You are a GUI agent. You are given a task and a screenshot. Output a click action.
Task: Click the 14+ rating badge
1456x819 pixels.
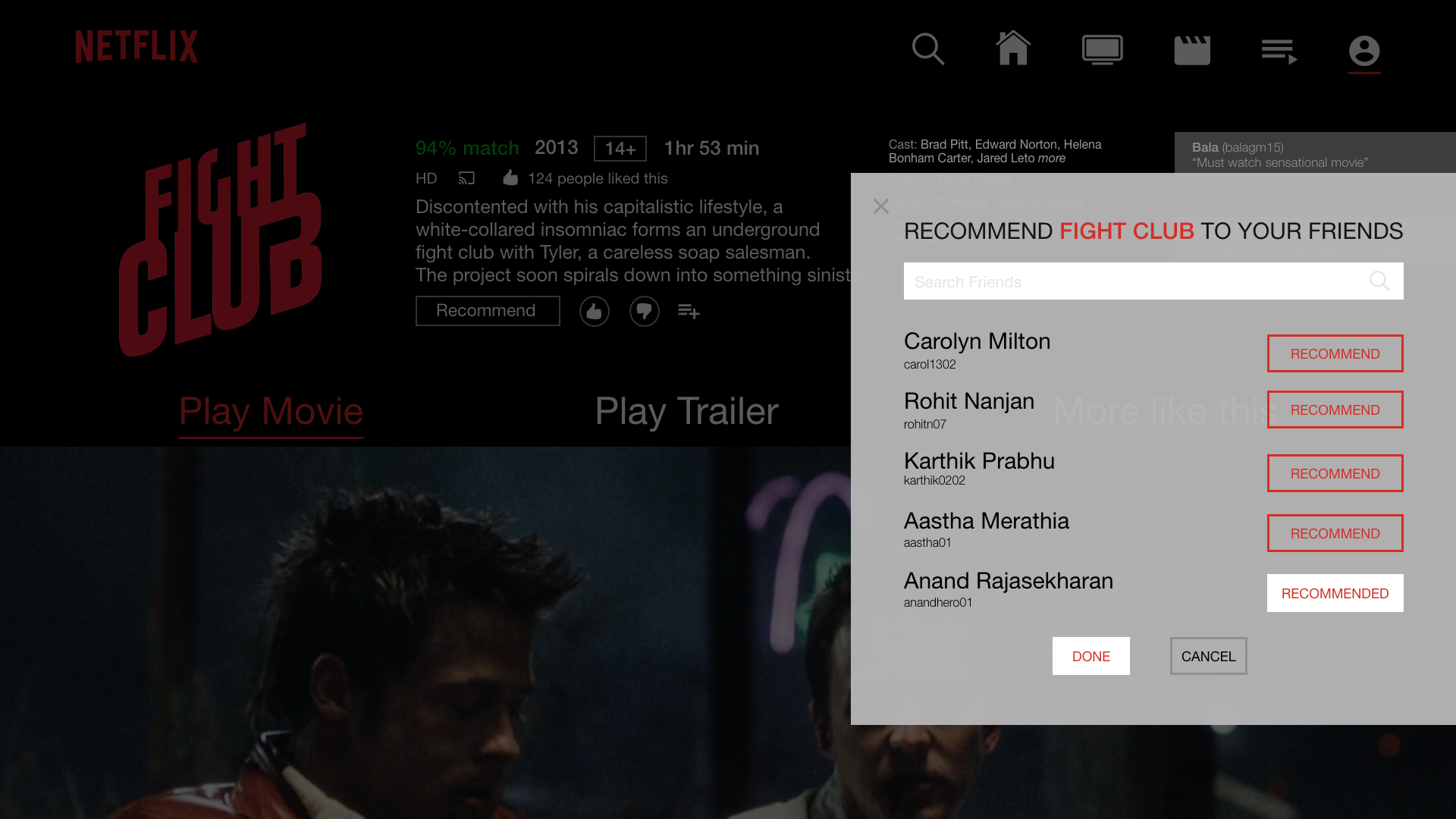point(620,149)
